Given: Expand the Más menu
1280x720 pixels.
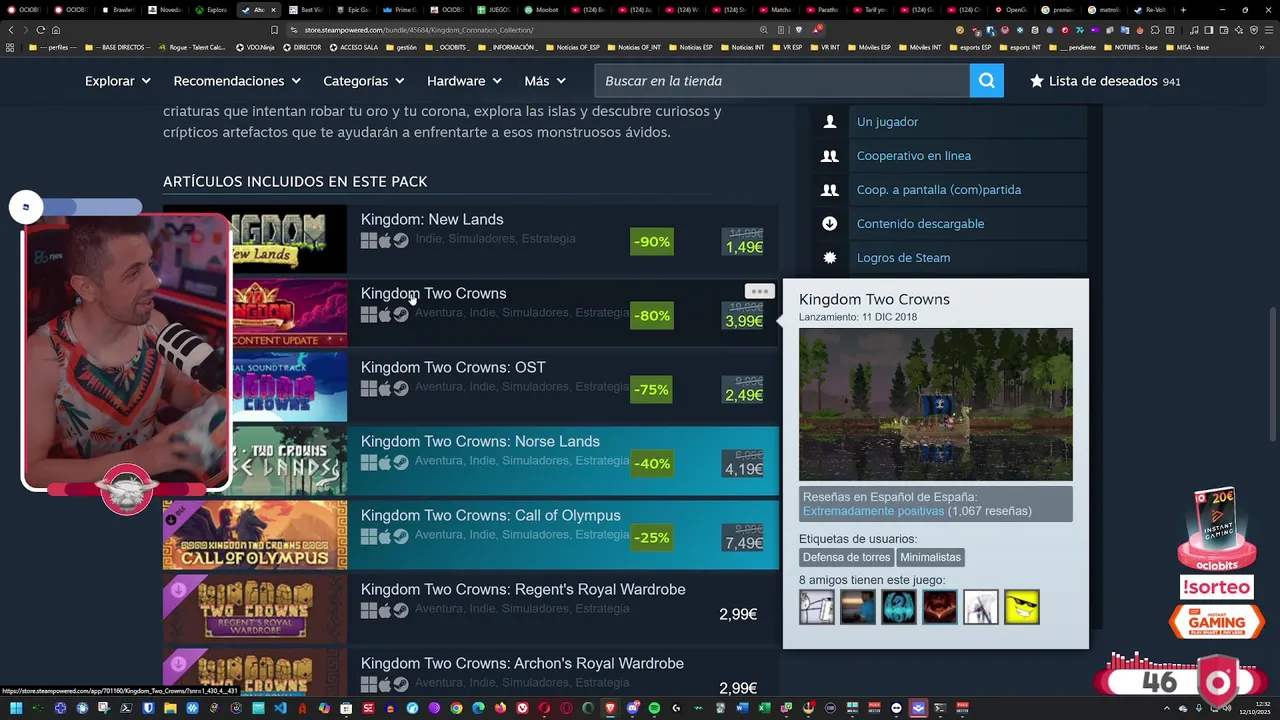Looking at the screenshot, I should pyautogui.click(x=545, y=81).
